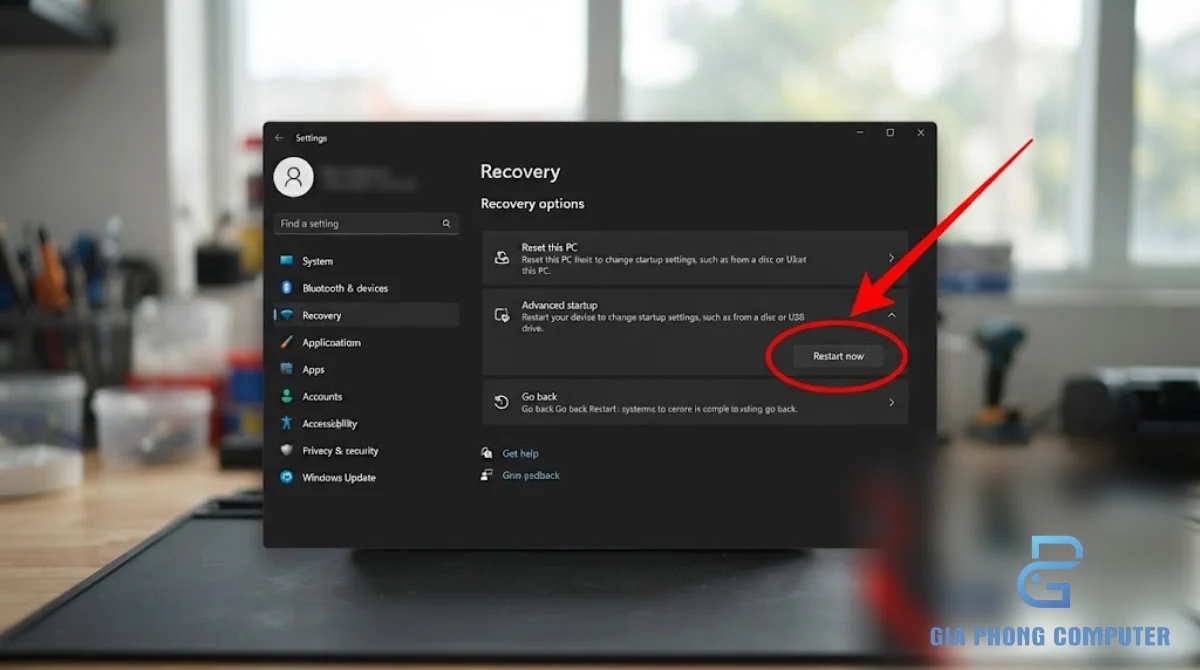Open the Applicaatiom sidebar entry

(x=332, y=342)
